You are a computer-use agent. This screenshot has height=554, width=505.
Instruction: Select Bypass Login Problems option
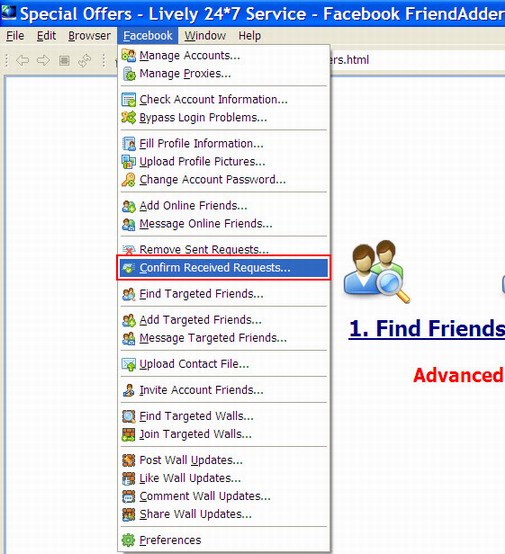pyautogui.click(x=224, y=117)
